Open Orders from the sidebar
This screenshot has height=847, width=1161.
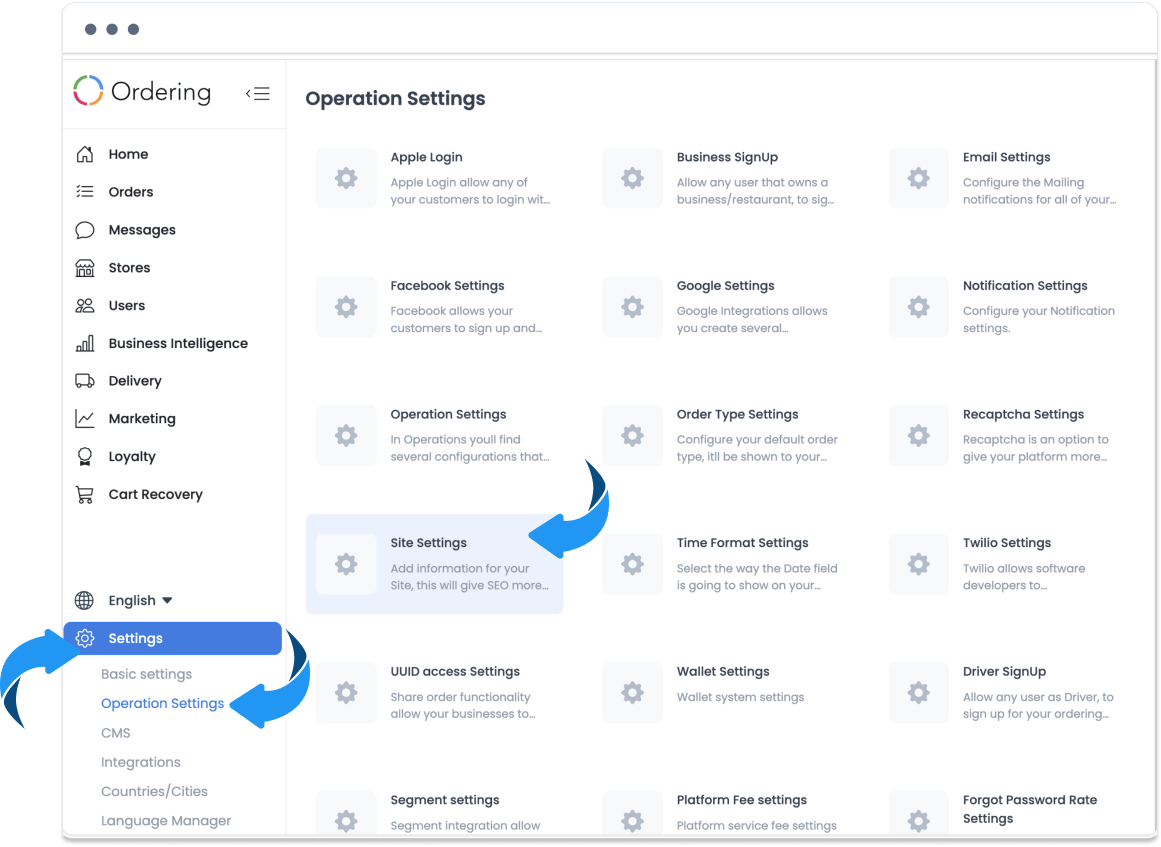coord(131,192)
